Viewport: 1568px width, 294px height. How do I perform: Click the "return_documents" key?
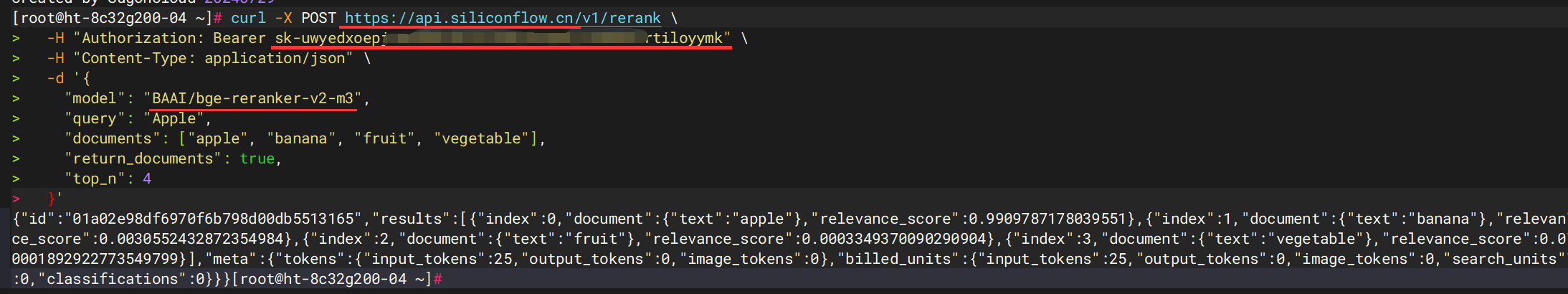(x=143, y=158)
